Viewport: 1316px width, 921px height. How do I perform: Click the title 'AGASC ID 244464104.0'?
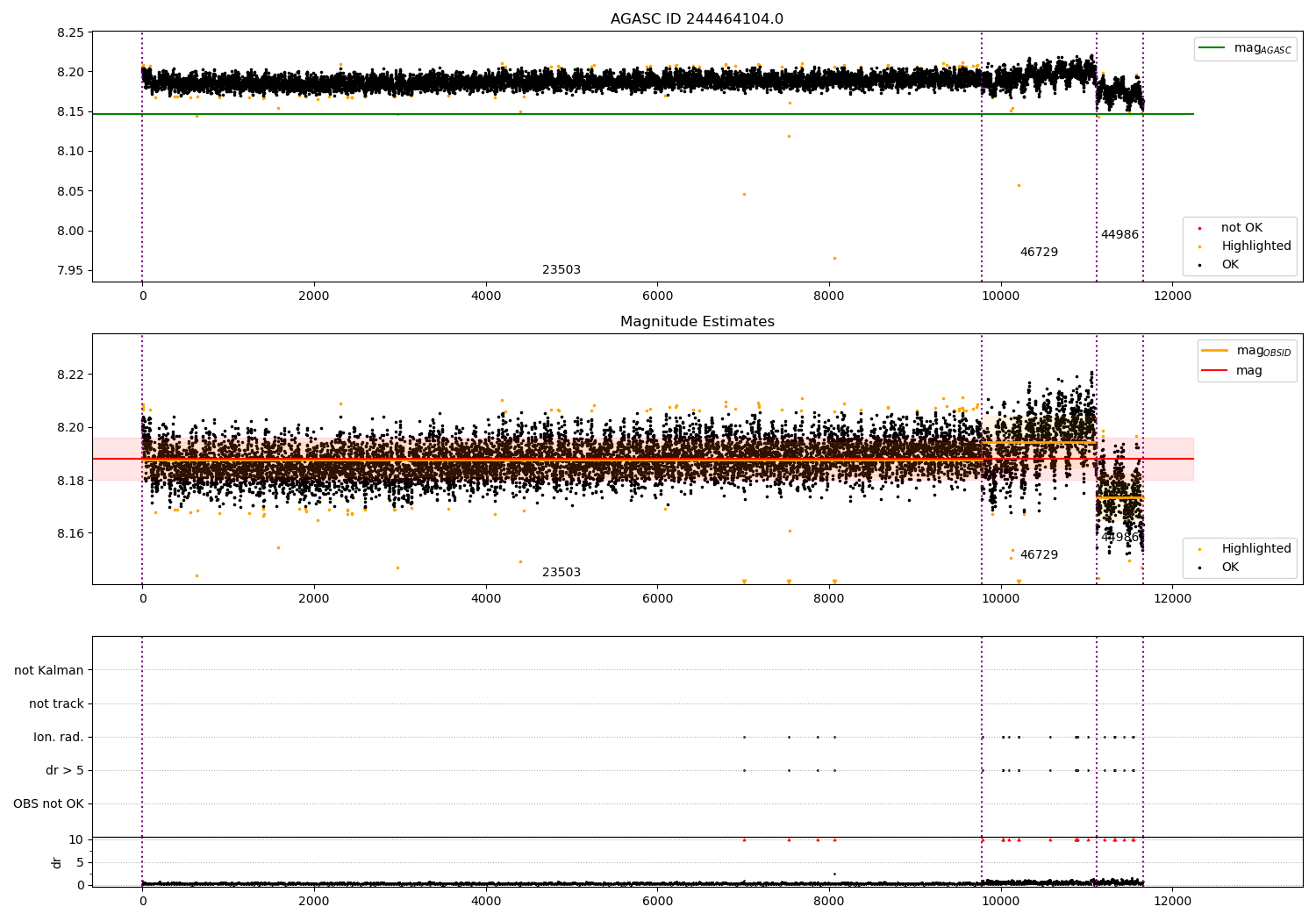point(697,19)
